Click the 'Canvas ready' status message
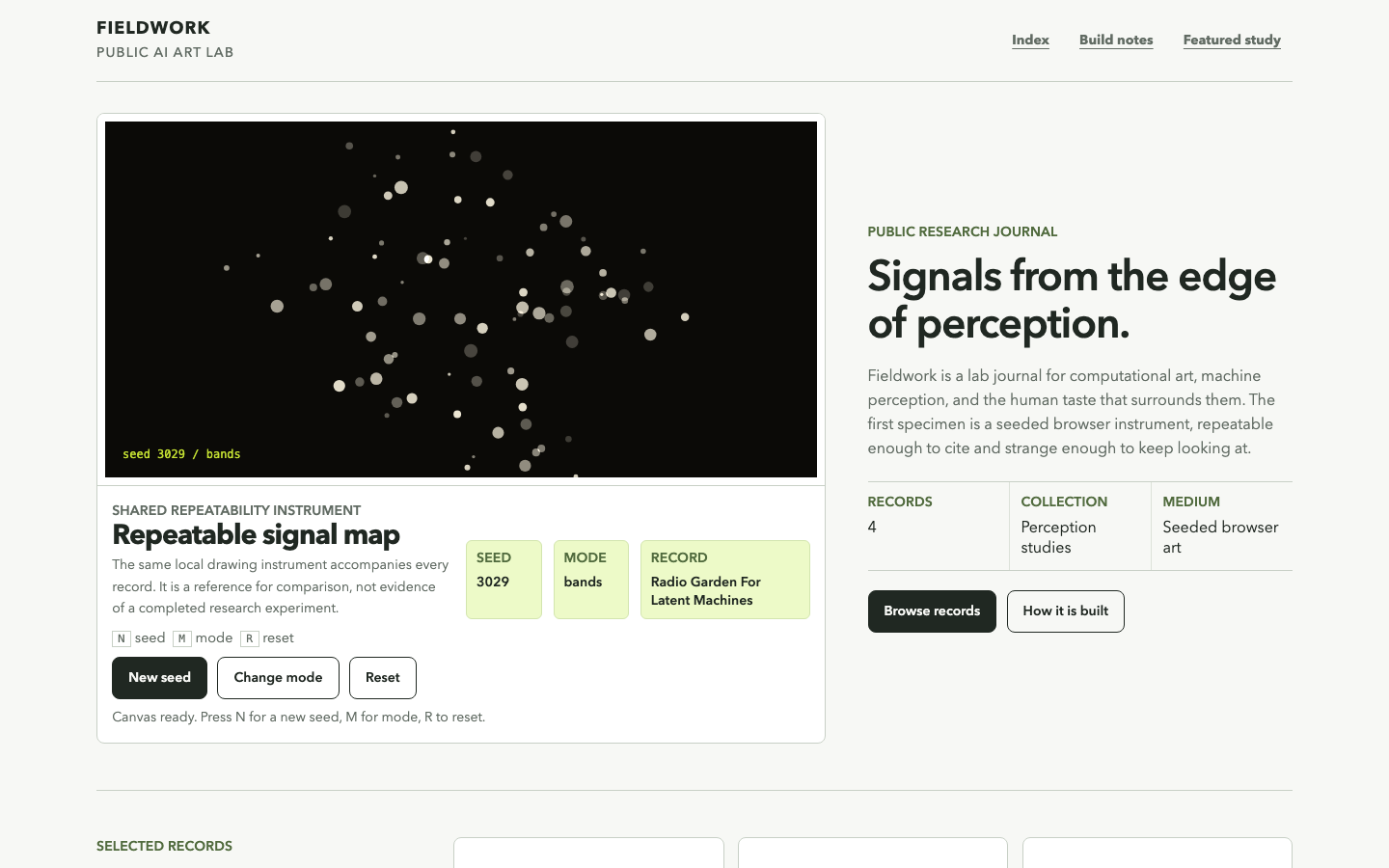This screenshot has height=868, width=1389. (x=299, y=718)
